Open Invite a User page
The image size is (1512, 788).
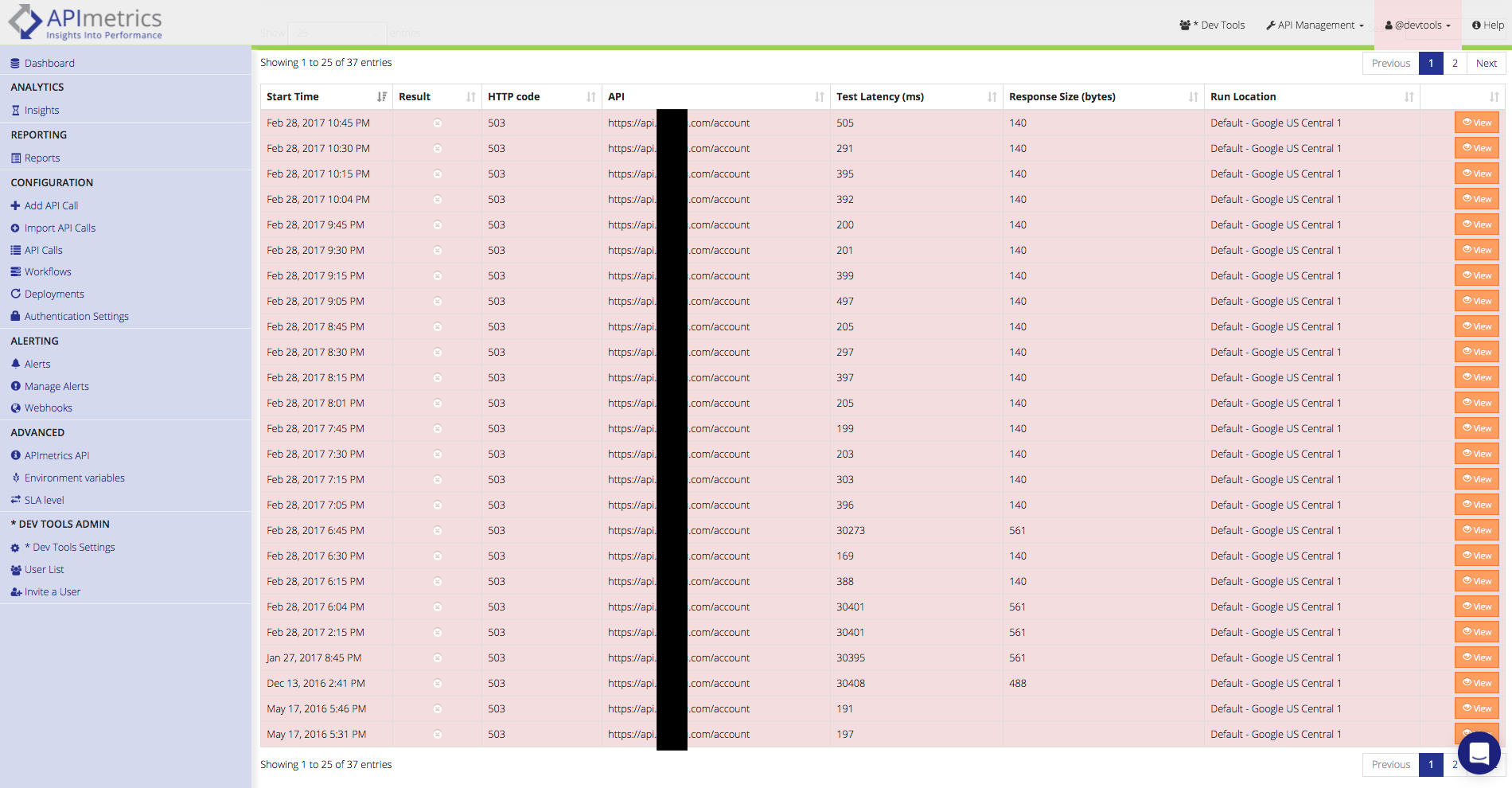point(53,592)
